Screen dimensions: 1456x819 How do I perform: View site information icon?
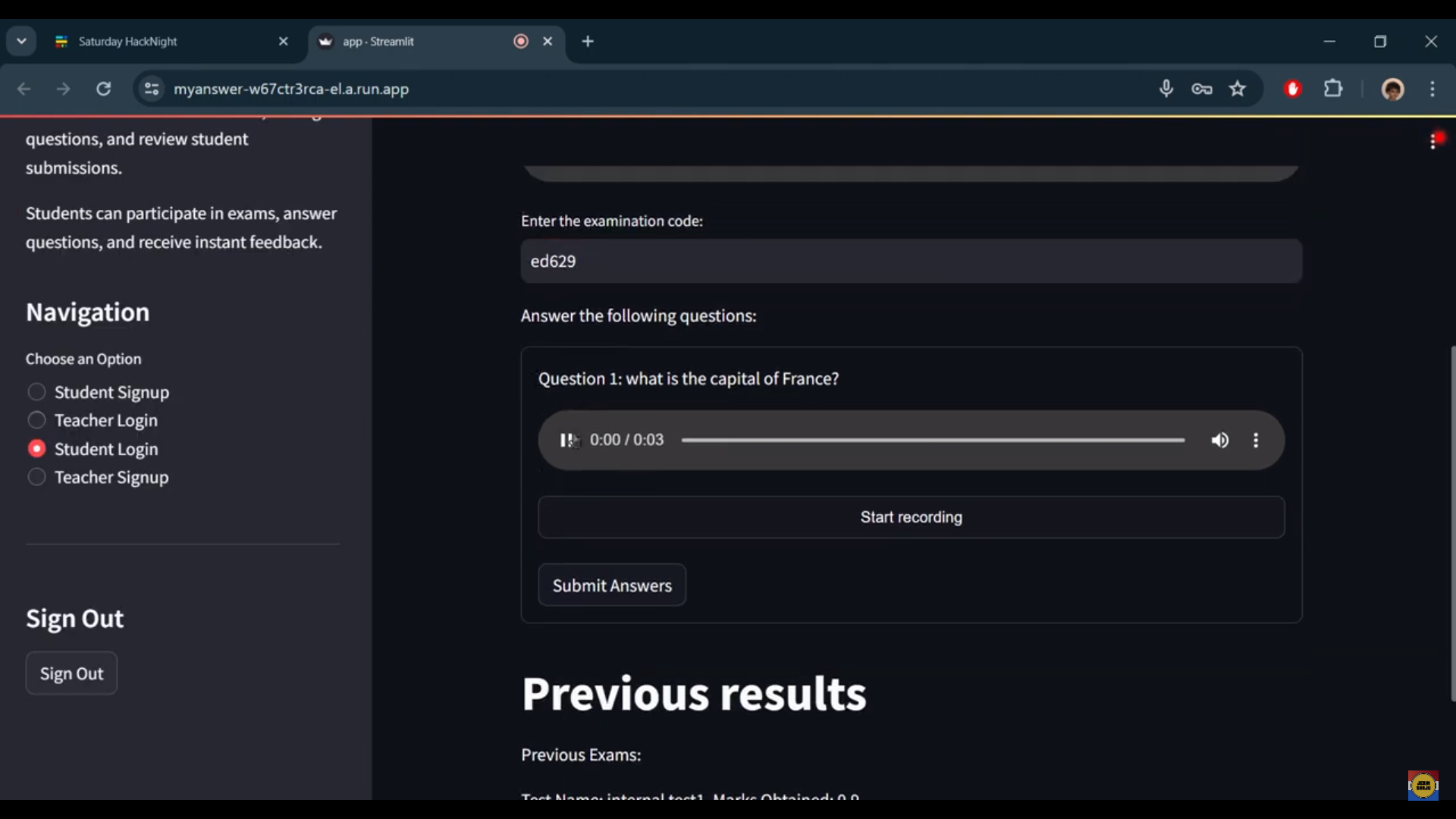pyautogui.click(x=152, y=89)
